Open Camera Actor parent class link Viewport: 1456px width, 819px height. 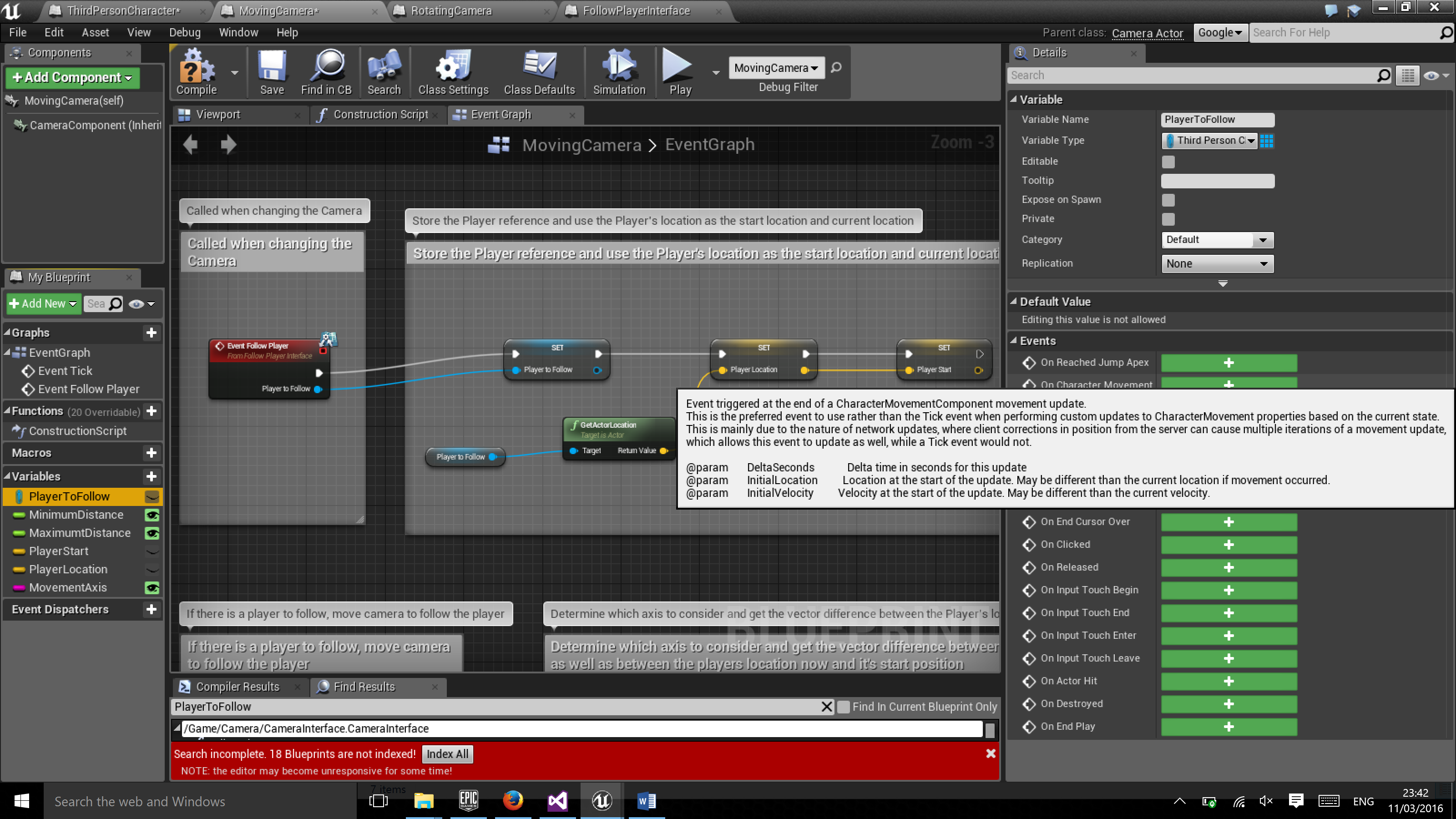pos(1147,33)
